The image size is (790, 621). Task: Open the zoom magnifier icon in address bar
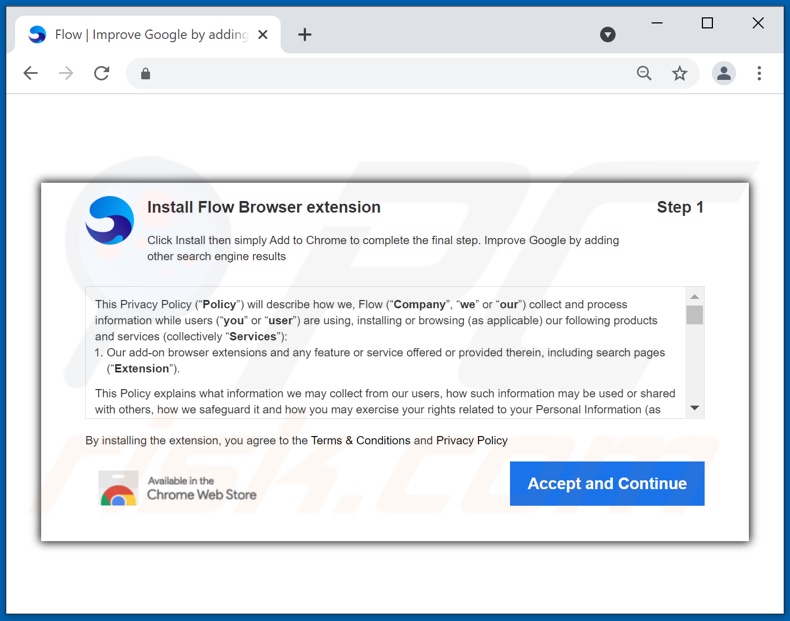tap(644, 73)
